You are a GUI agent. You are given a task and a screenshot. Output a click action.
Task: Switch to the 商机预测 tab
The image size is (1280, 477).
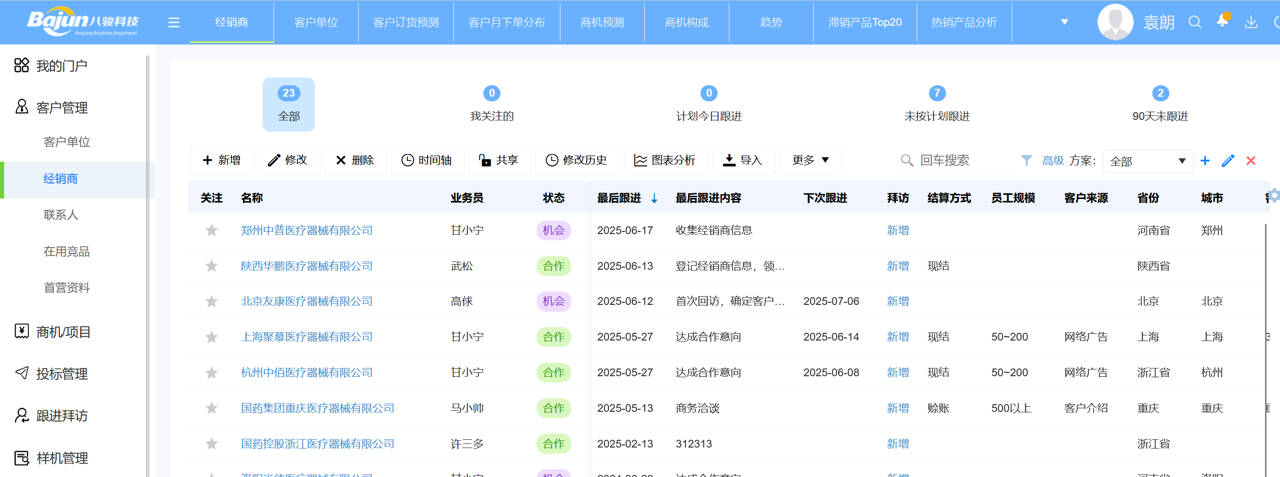(602, 22)
